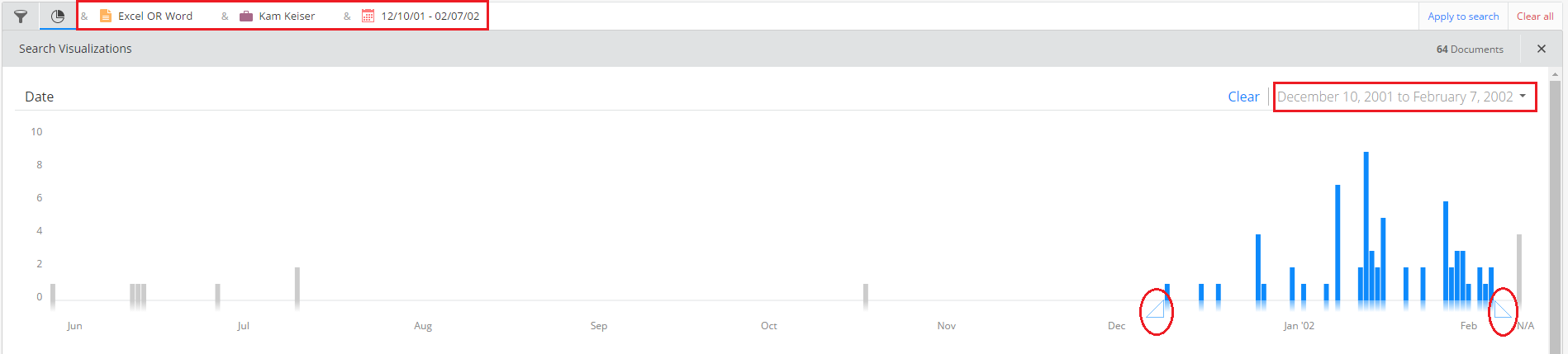1568x354 pixels.
Task: Open the filter funnel tab
Action: click(21, 16)
